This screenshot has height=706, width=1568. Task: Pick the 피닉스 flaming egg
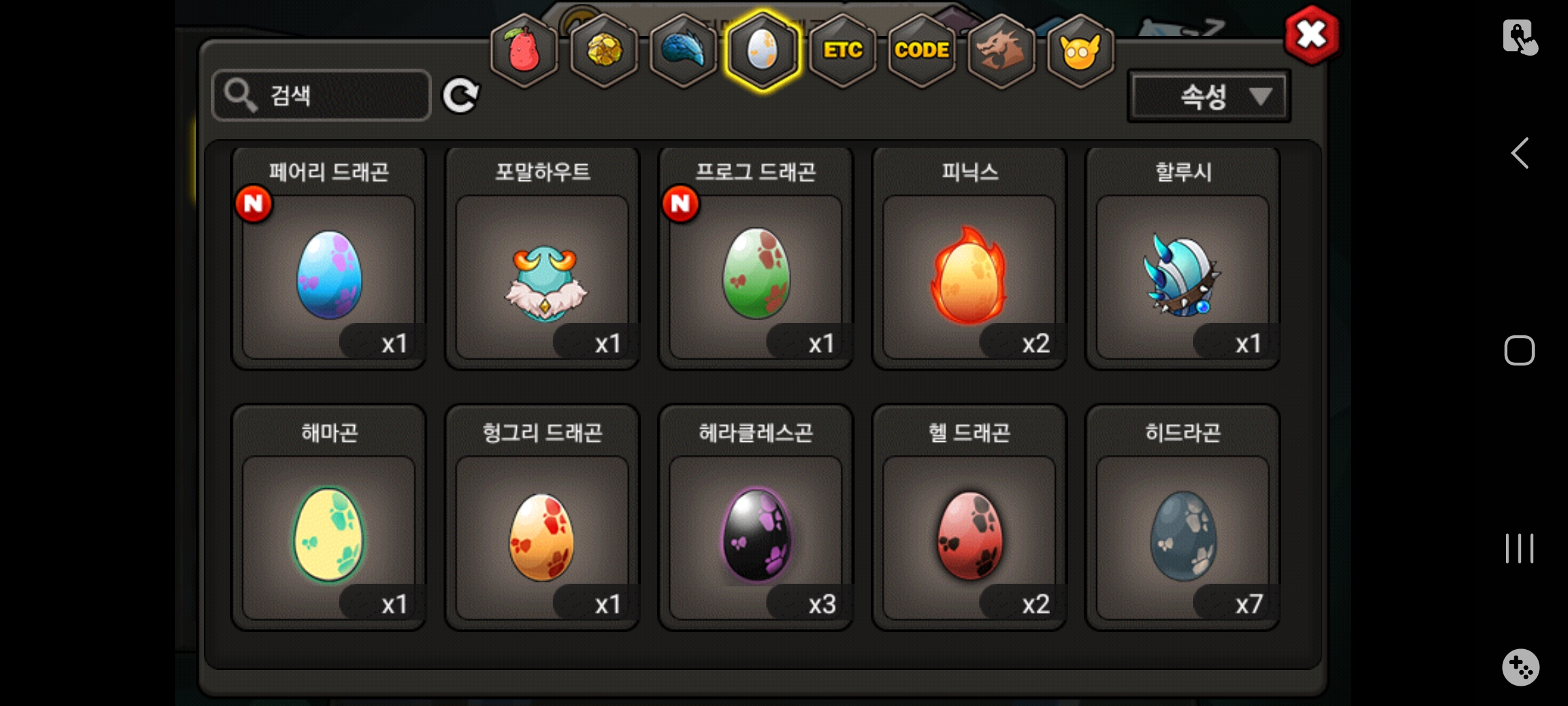point(970,259)
